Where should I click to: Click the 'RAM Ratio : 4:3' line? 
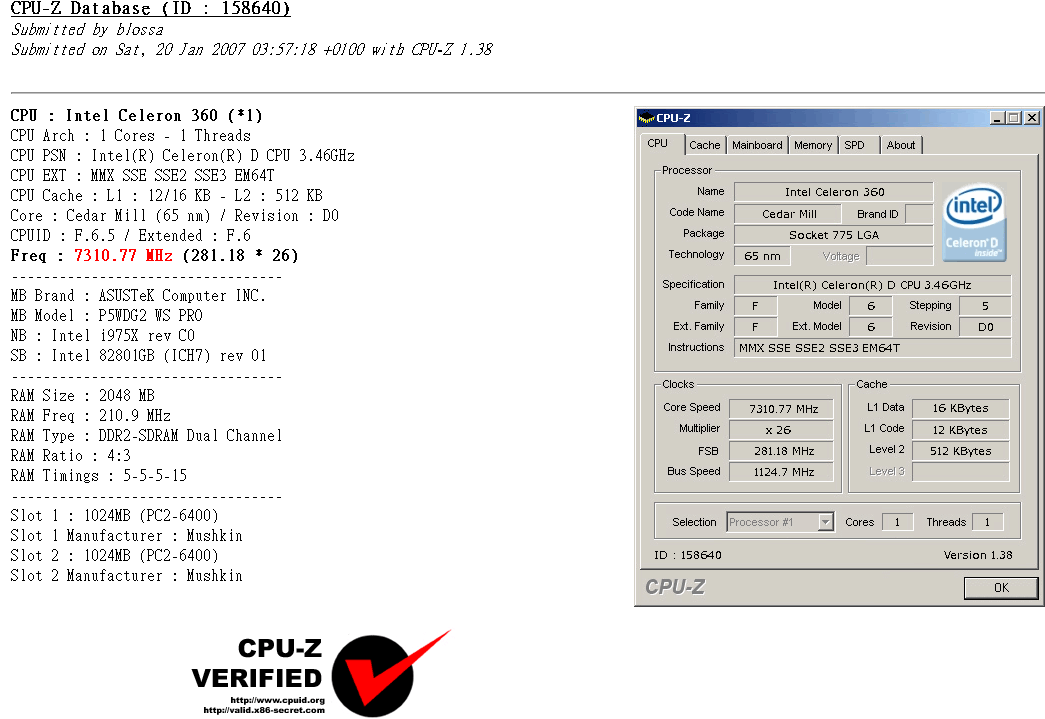71,456
